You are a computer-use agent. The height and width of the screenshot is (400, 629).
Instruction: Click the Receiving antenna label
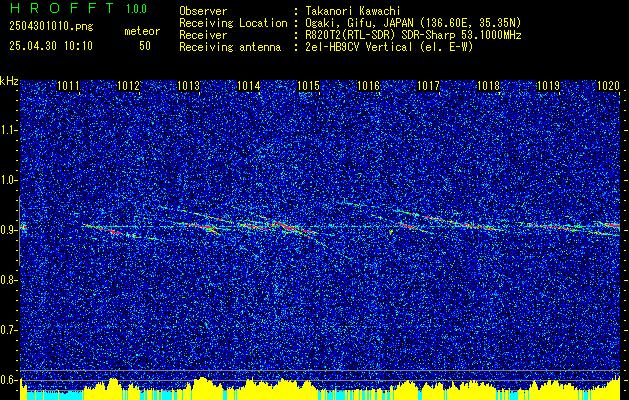230,47
